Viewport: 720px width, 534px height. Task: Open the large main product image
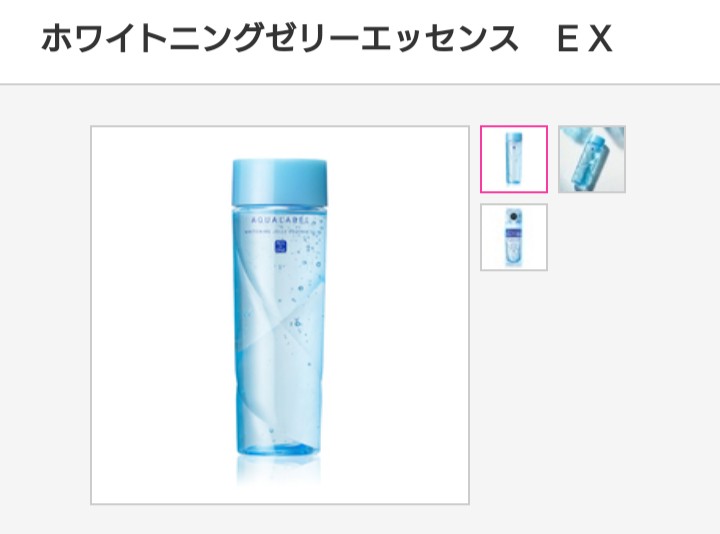click(280, 315)
